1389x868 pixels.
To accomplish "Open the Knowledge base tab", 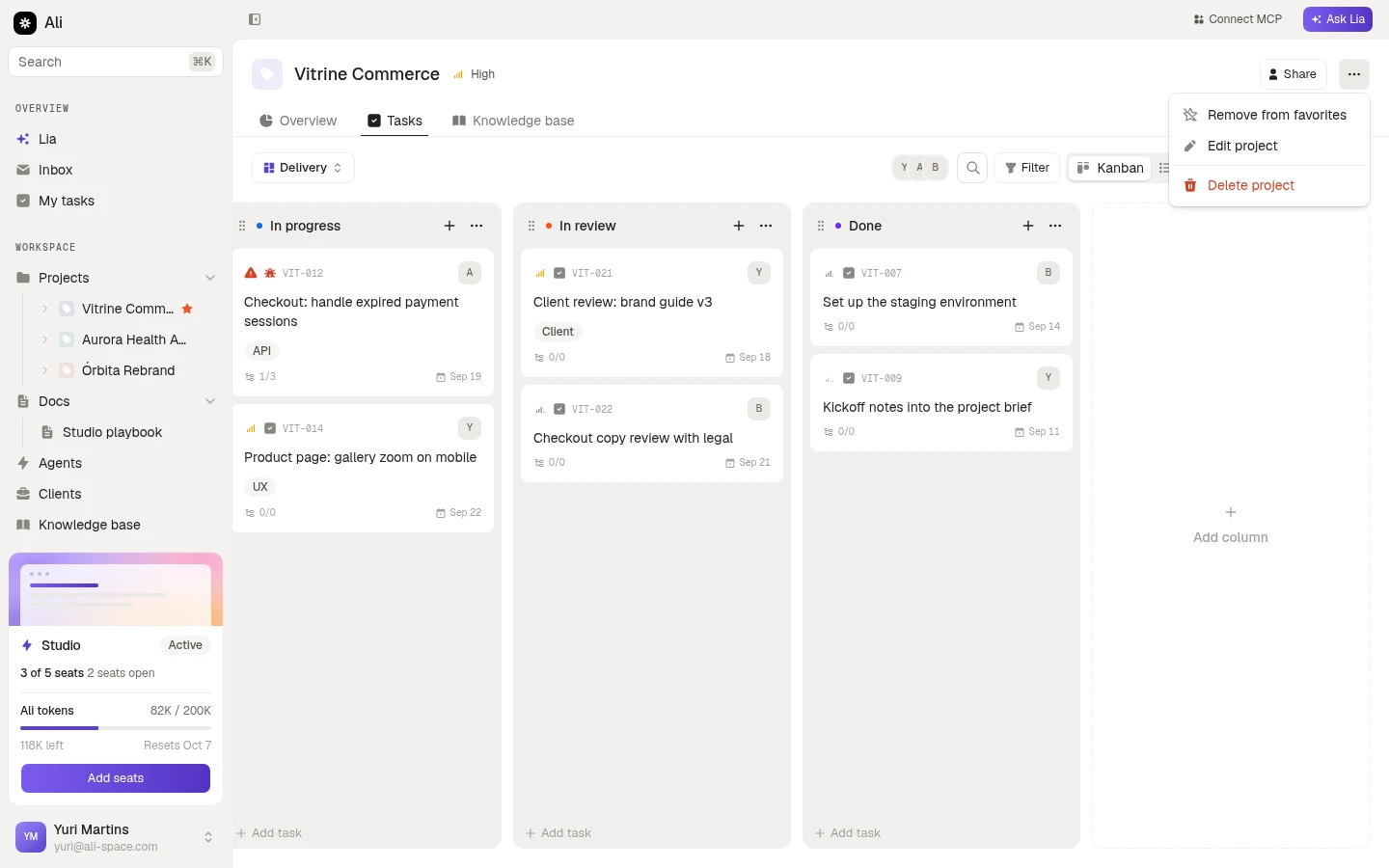I will point(513,121).
